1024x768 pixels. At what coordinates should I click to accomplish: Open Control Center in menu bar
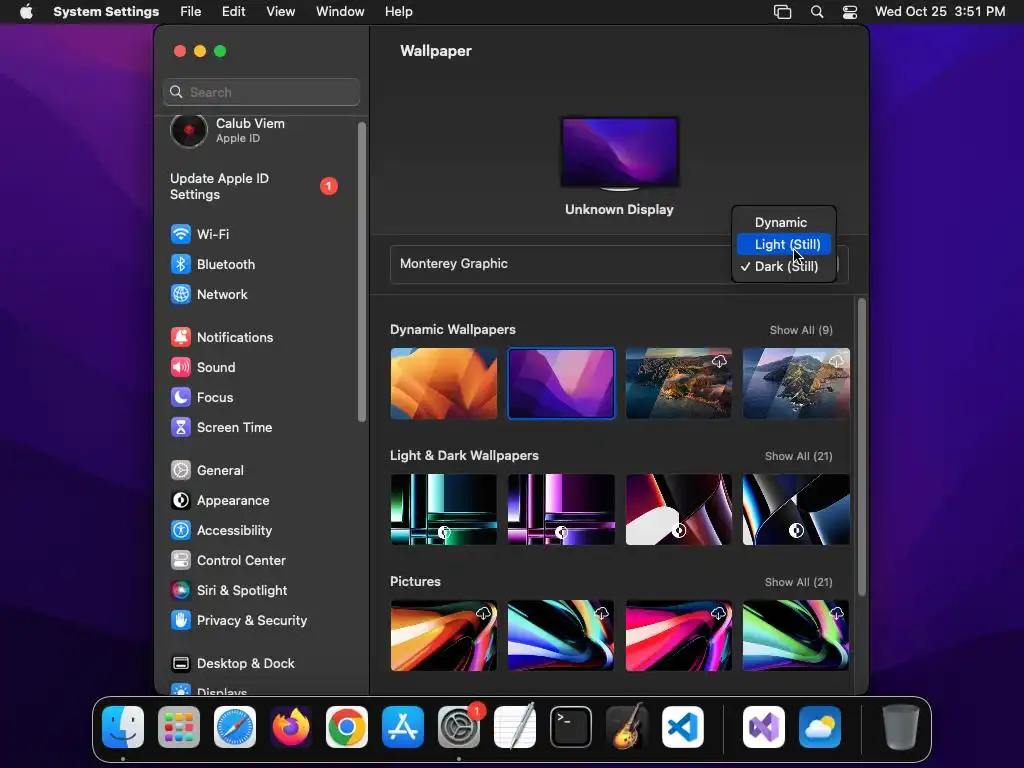850,12
